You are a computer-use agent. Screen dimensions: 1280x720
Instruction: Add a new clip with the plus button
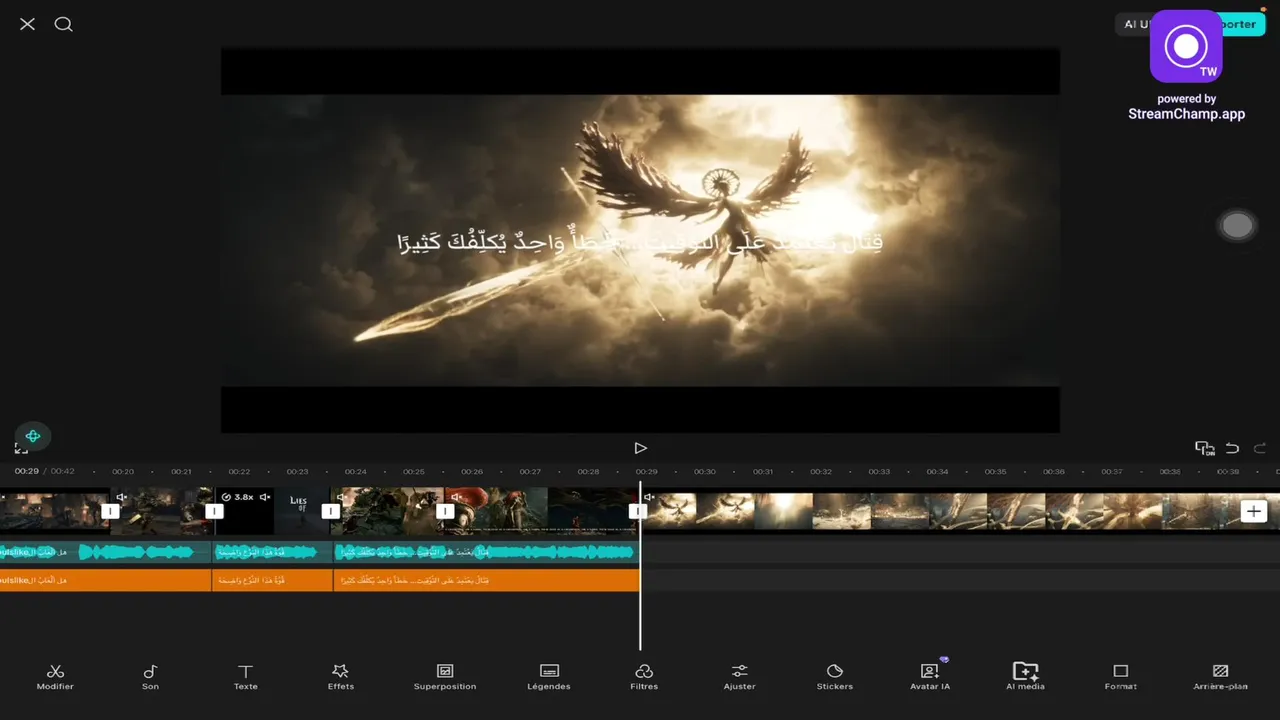1254,511
